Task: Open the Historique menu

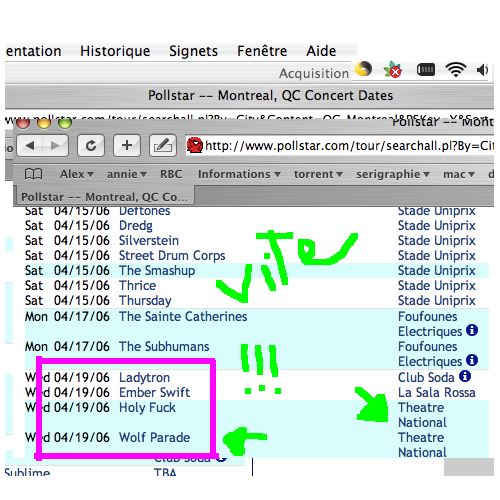Action: [115, 51]
